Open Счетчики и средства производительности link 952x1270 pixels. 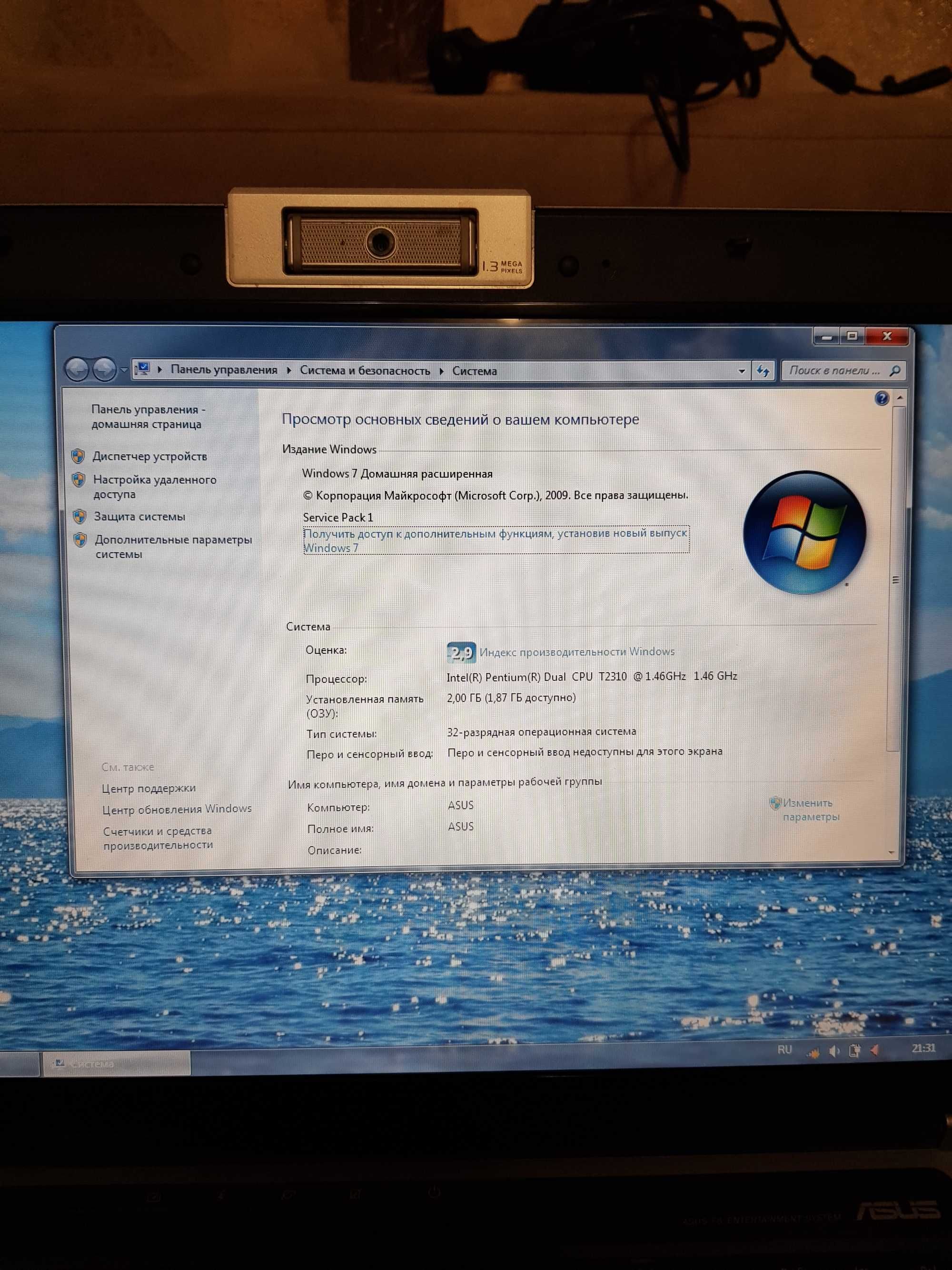point(159,838)
